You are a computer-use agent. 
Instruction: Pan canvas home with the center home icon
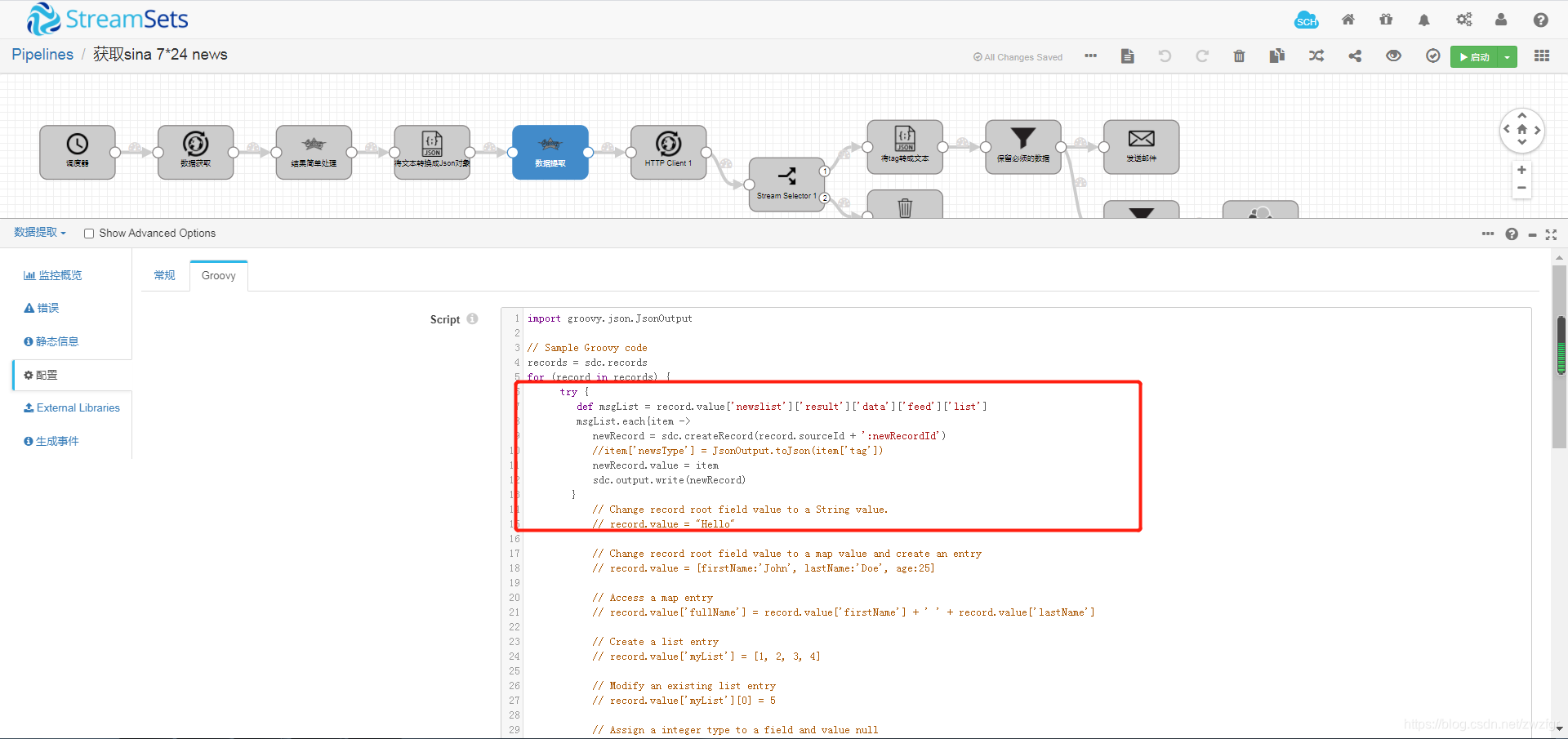click(x=1522, y=129)
